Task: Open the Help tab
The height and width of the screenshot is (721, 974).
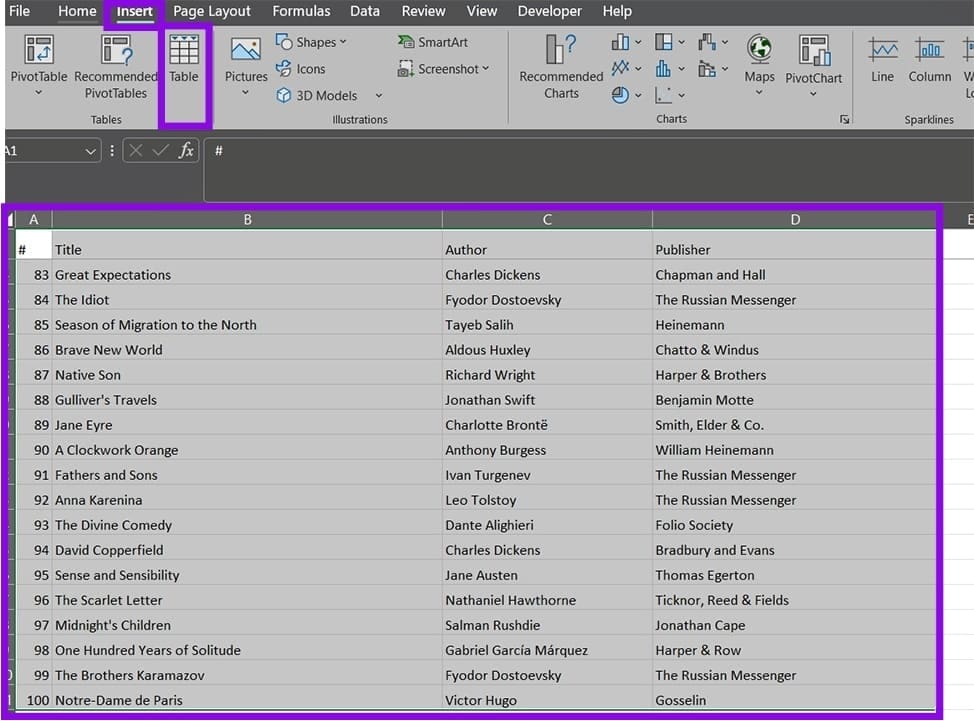Action: tap(617, 11)
